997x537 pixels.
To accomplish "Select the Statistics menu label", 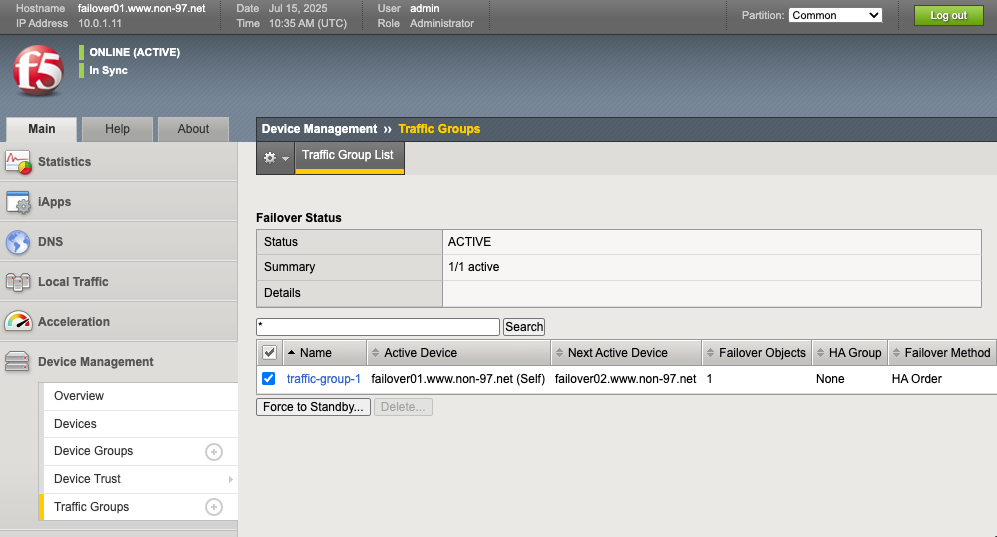I will tap(64, 162).
